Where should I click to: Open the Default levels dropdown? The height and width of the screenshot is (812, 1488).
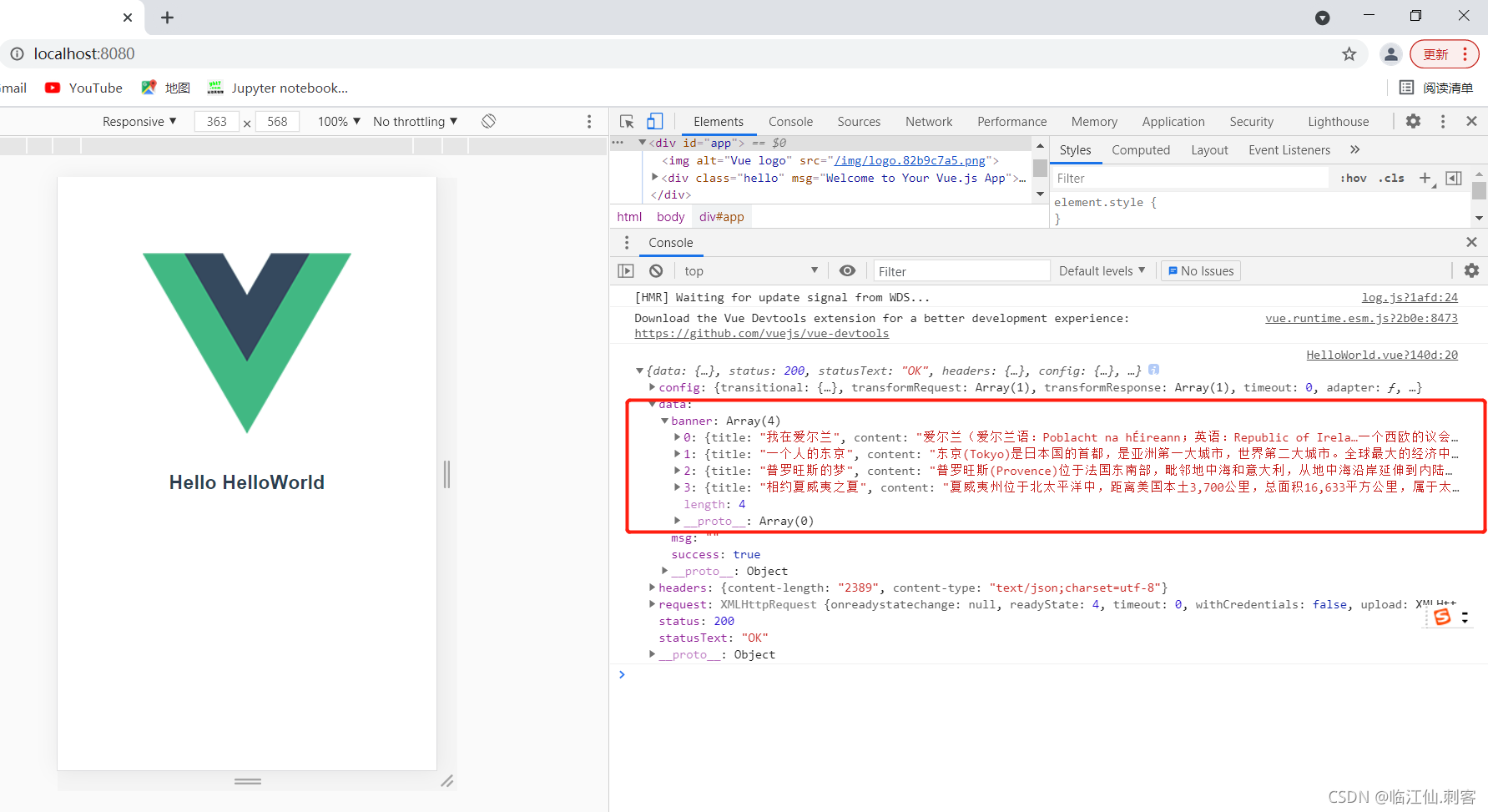[x=1102, y=270]
